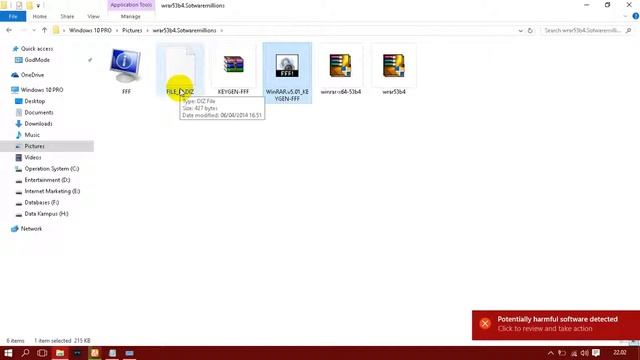This screenshot has height=360, width=640.
Task: Open Explorer help question mark
Action: click(636, 16)
